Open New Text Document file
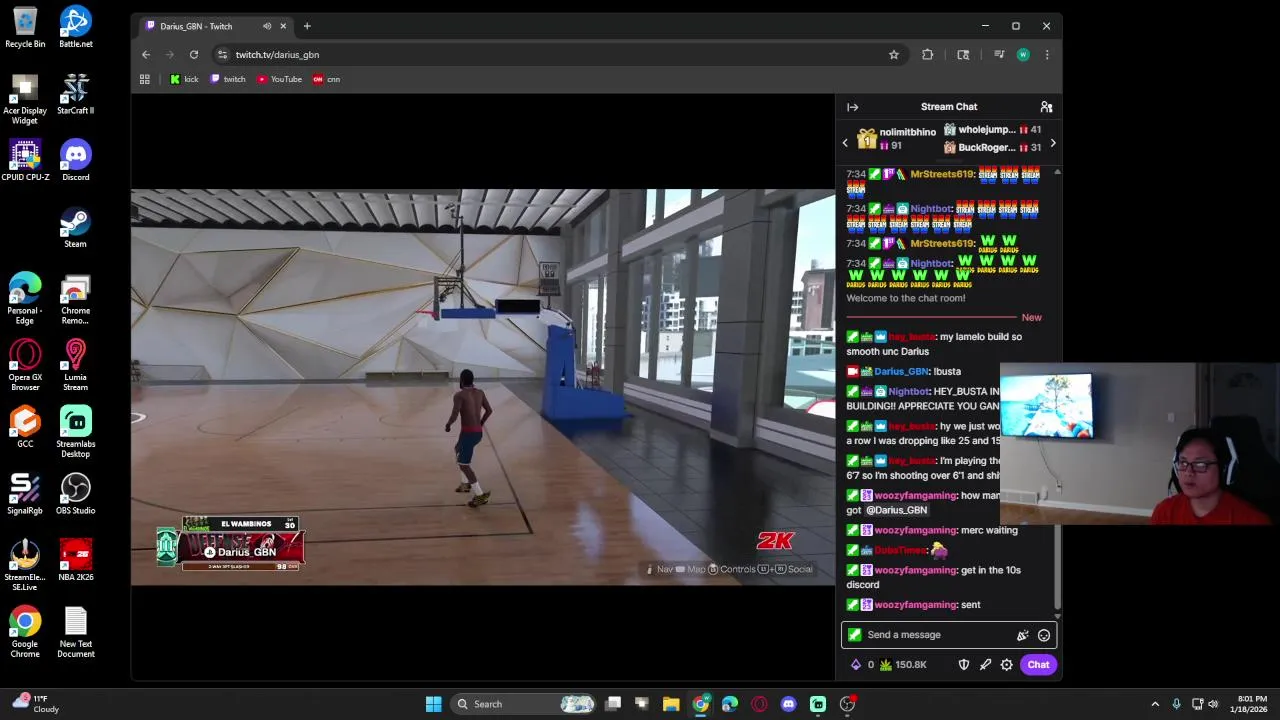1280x720 pixels. (x=75, y=632)
